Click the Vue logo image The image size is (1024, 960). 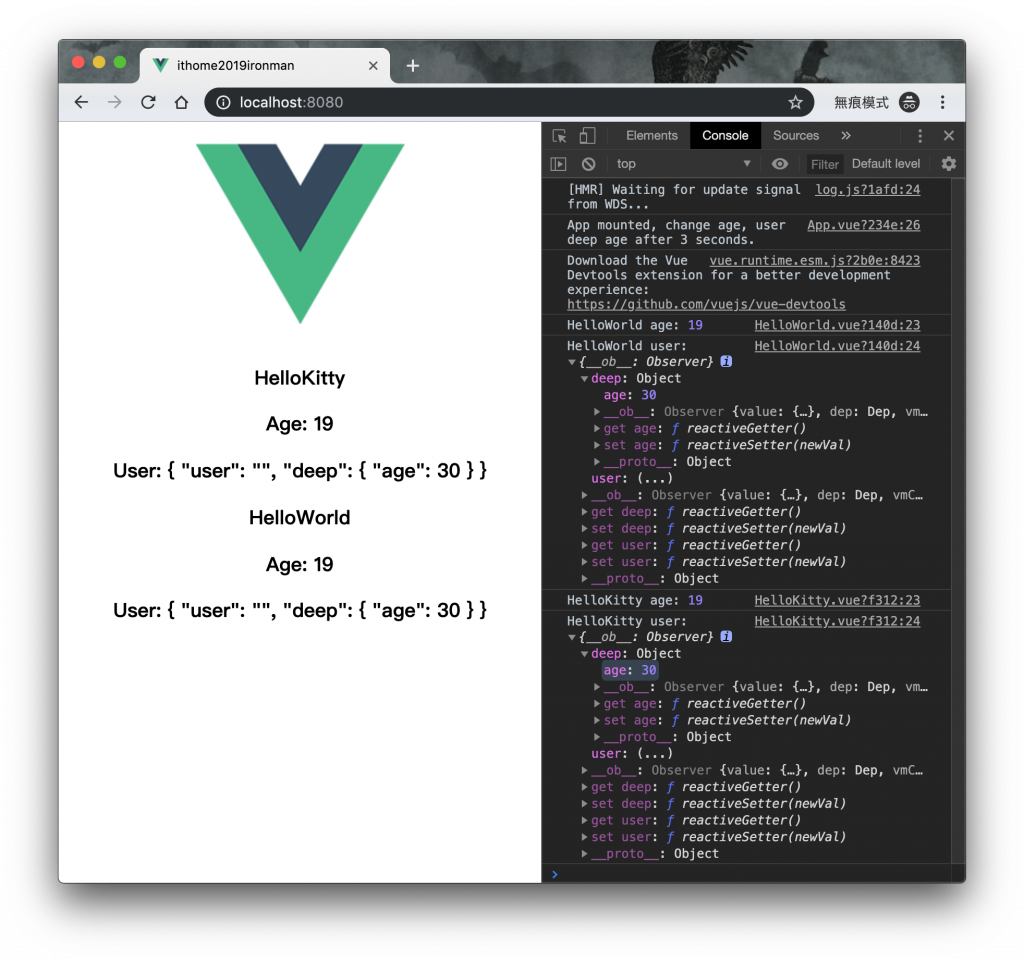(x=300, y=234)
